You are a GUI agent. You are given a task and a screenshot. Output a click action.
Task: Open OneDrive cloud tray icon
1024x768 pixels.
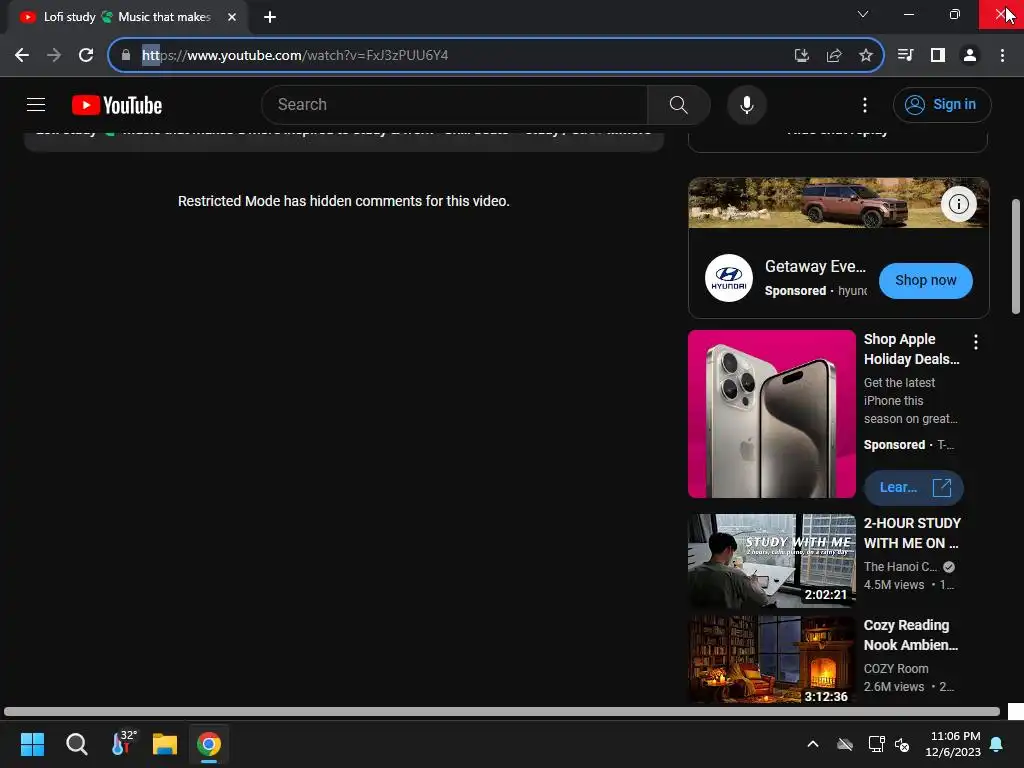tap(845, 744)
